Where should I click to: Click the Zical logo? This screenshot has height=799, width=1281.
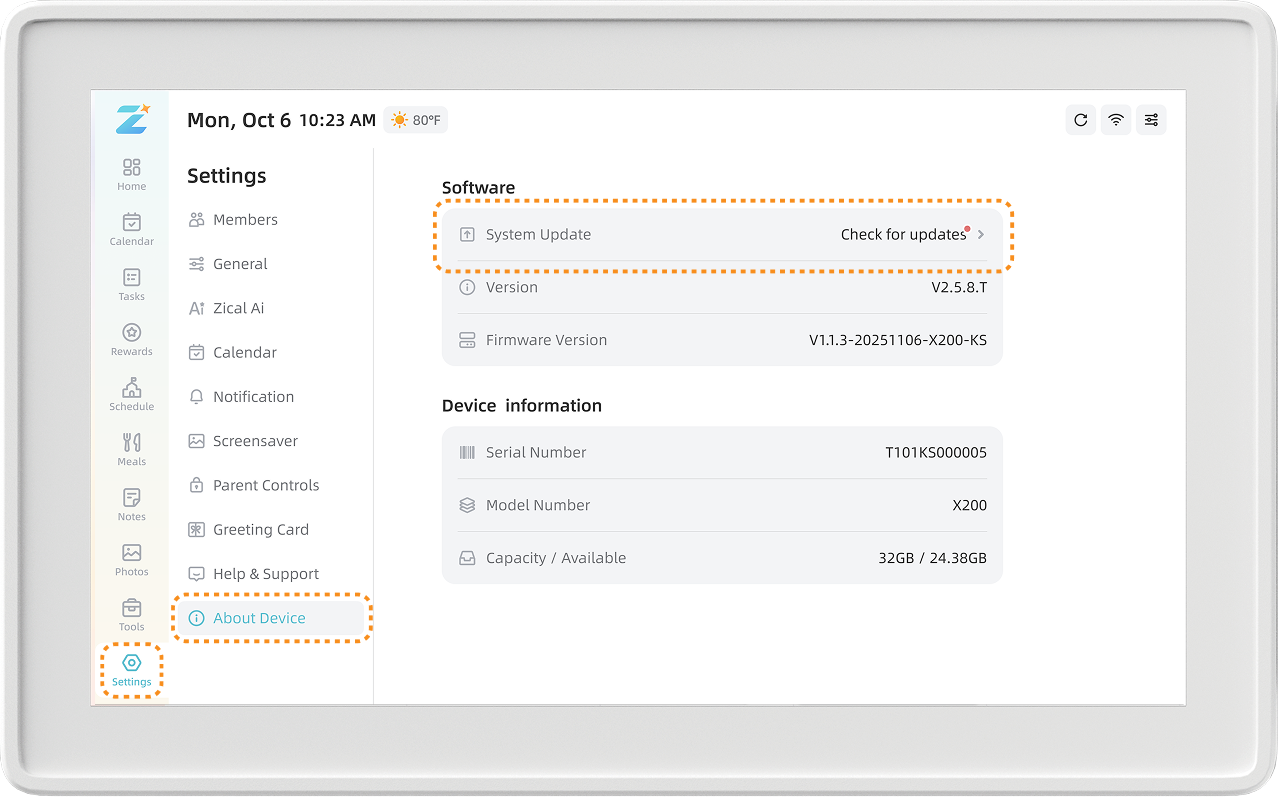tap(131, 119)
